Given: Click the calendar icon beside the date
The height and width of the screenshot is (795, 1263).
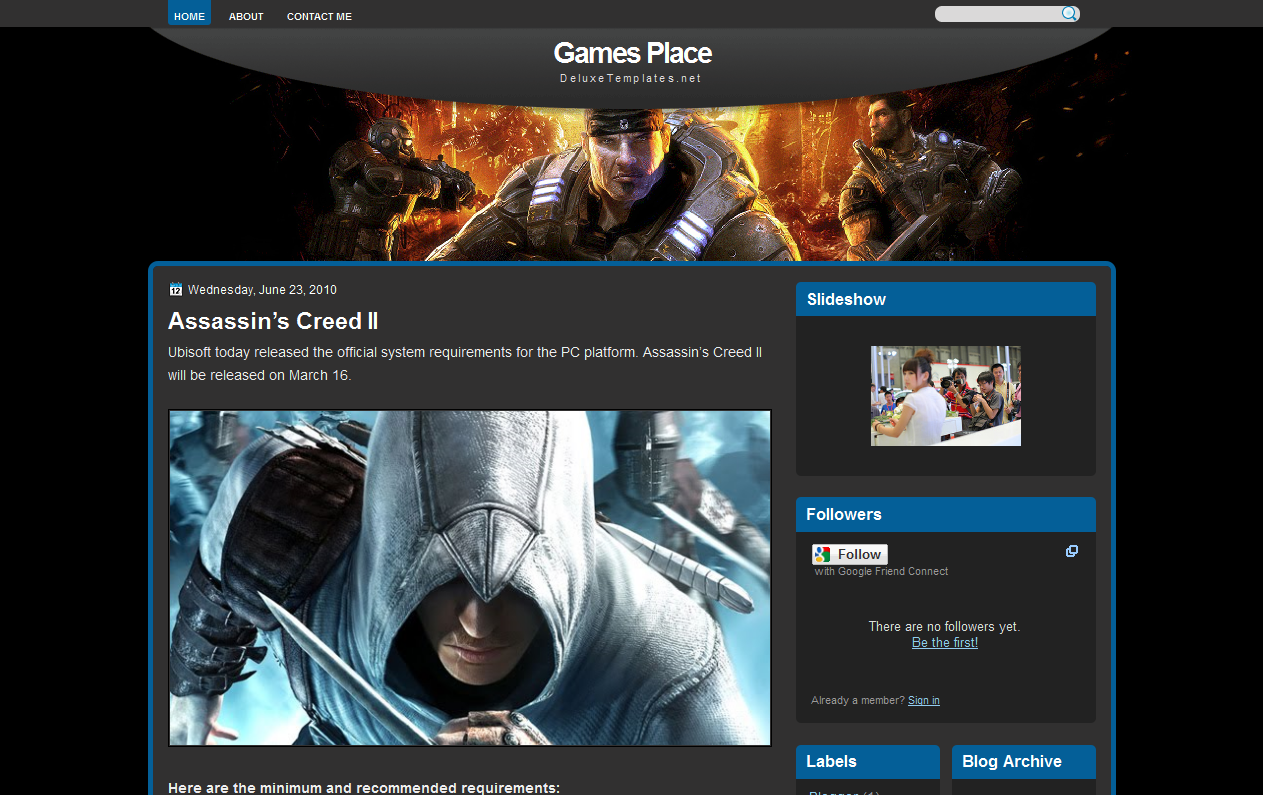Looking at the screenshot, I should point(176,290).
